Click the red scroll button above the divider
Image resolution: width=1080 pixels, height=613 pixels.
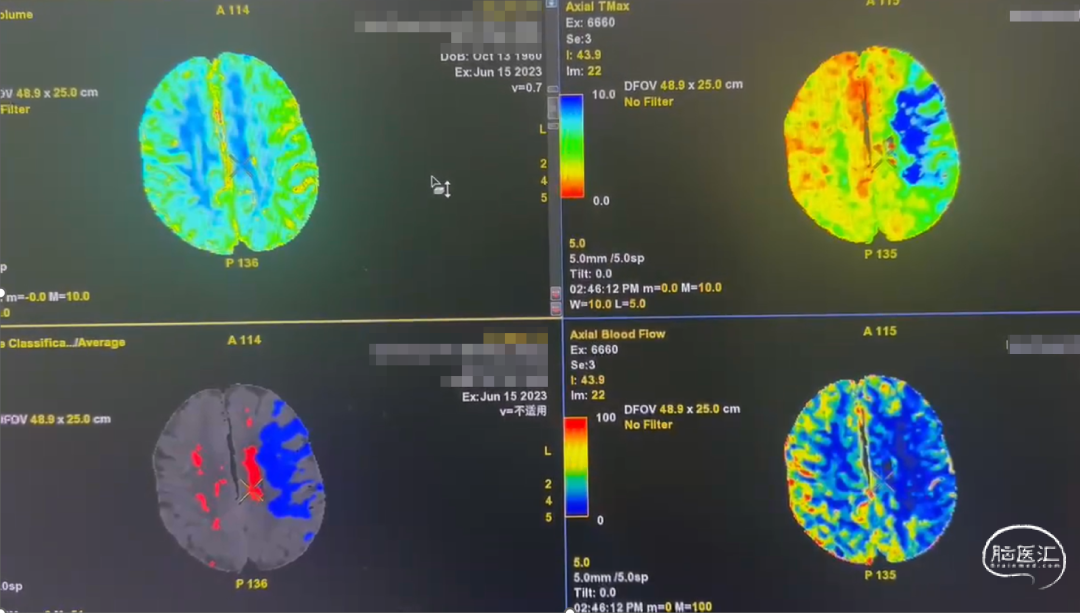tap(556, 294)
